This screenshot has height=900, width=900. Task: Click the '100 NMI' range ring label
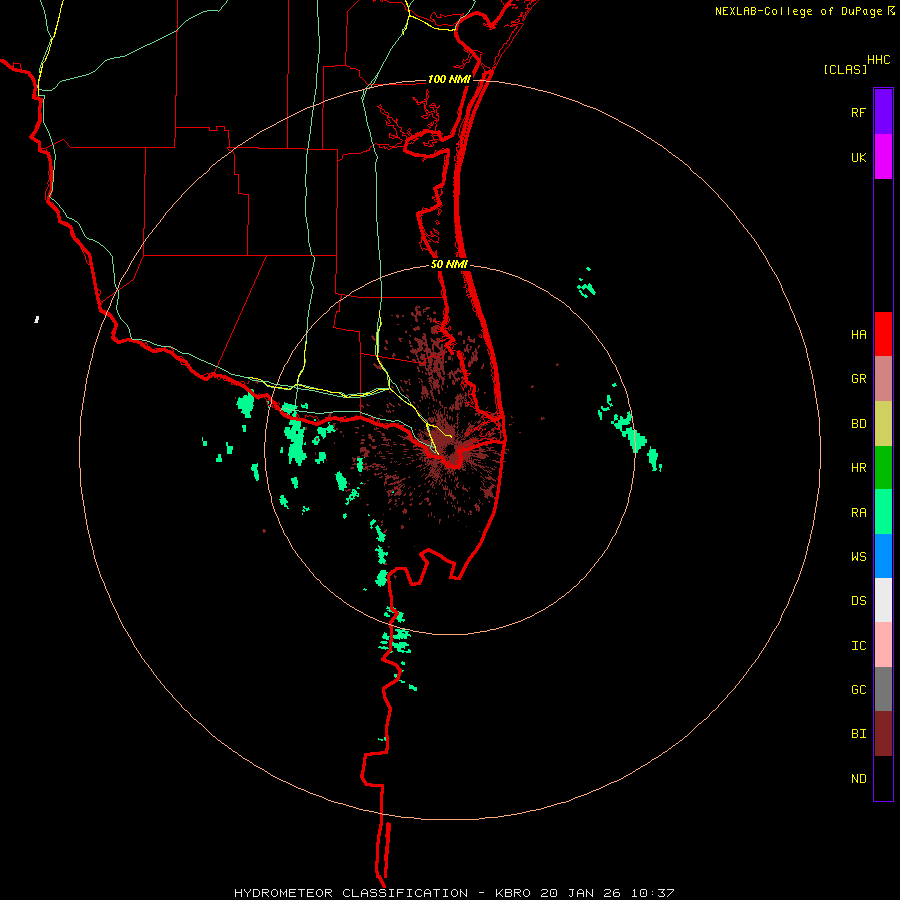[448, 79]
